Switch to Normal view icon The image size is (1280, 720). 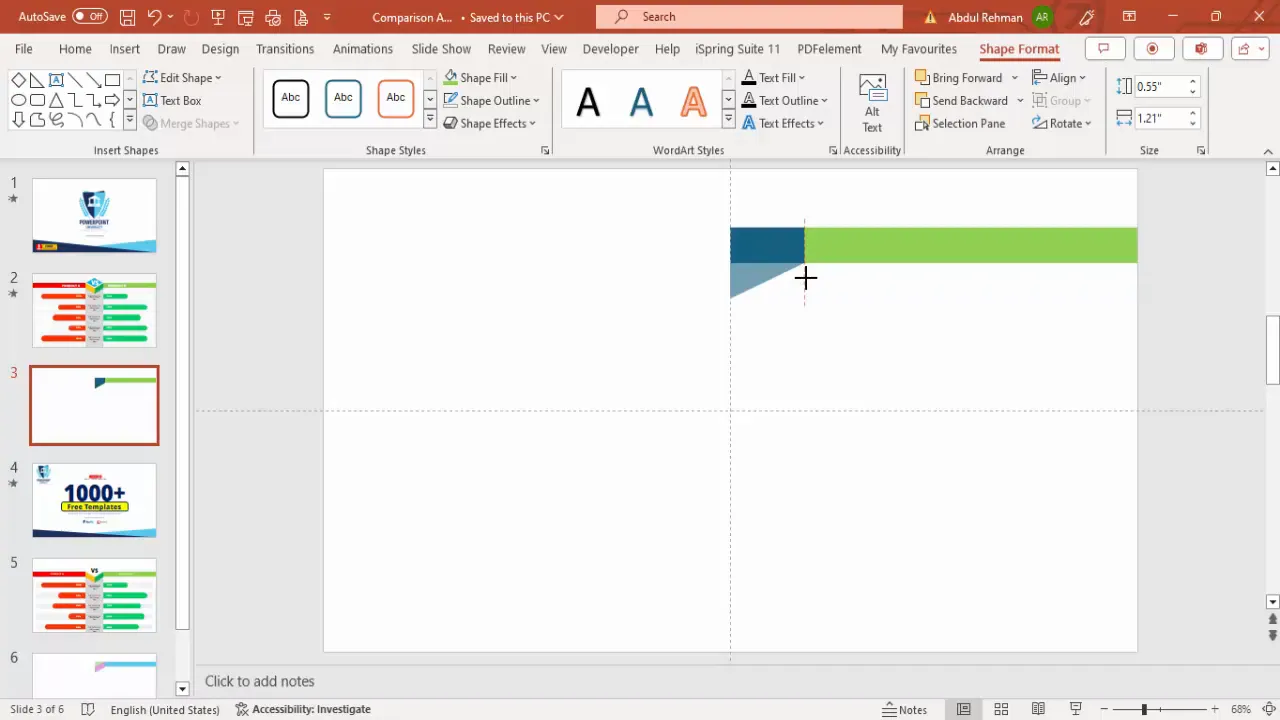(x=964, y=709)
